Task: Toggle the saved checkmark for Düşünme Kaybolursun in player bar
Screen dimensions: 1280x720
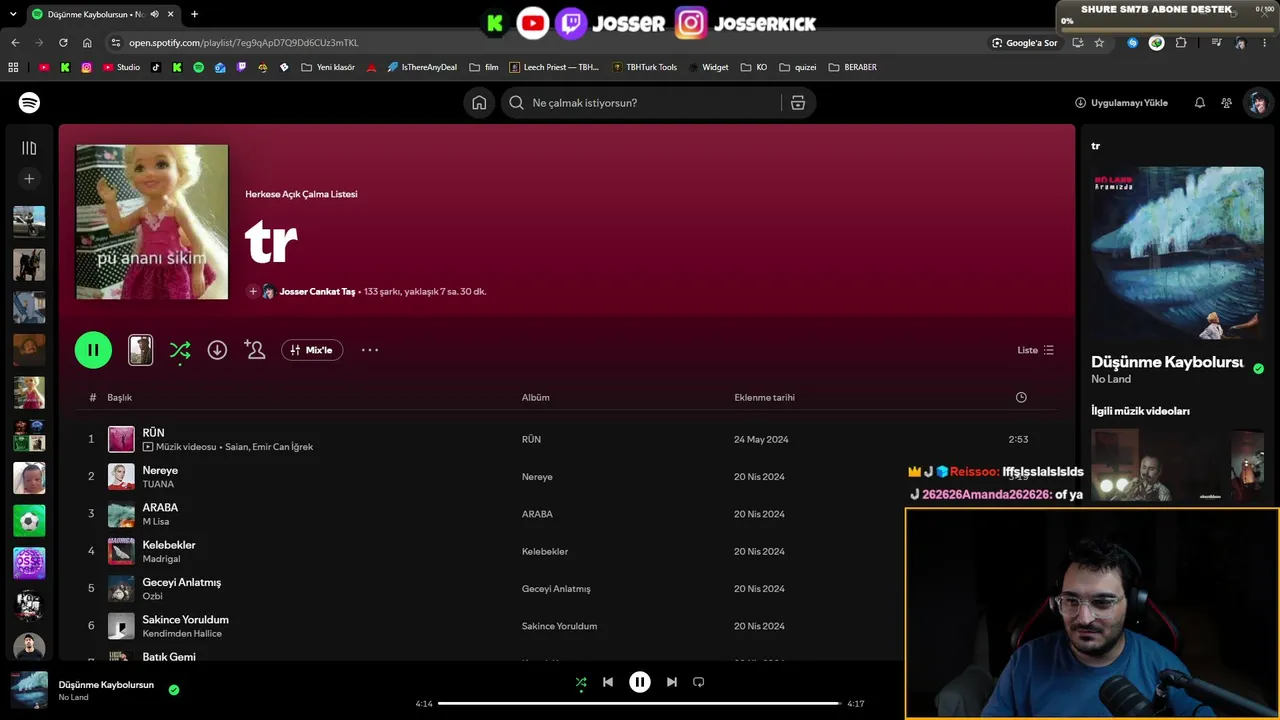Action: coord(174,689)
